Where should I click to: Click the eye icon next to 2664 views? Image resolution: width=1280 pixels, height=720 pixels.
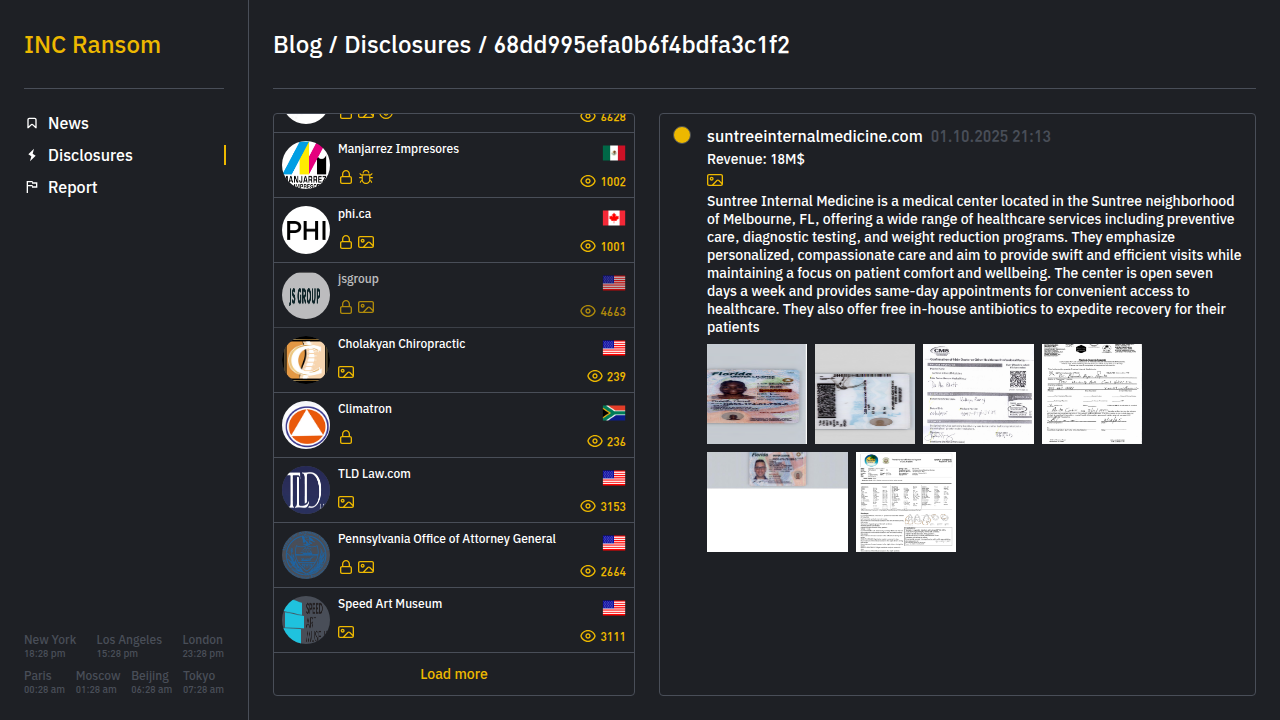coord(588,572)
